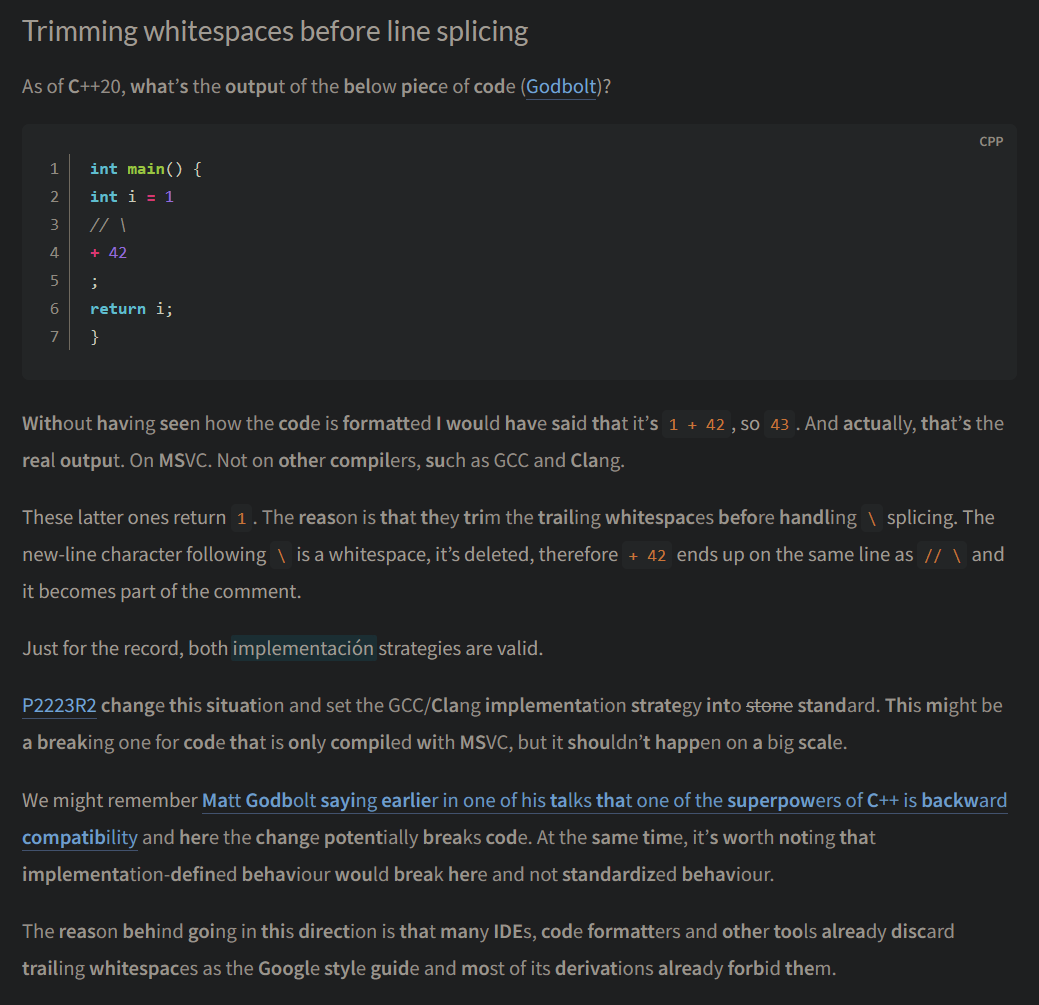Click the inline code snippet "43"
Screen dimensions: 1039x1005
click(780, 424)
